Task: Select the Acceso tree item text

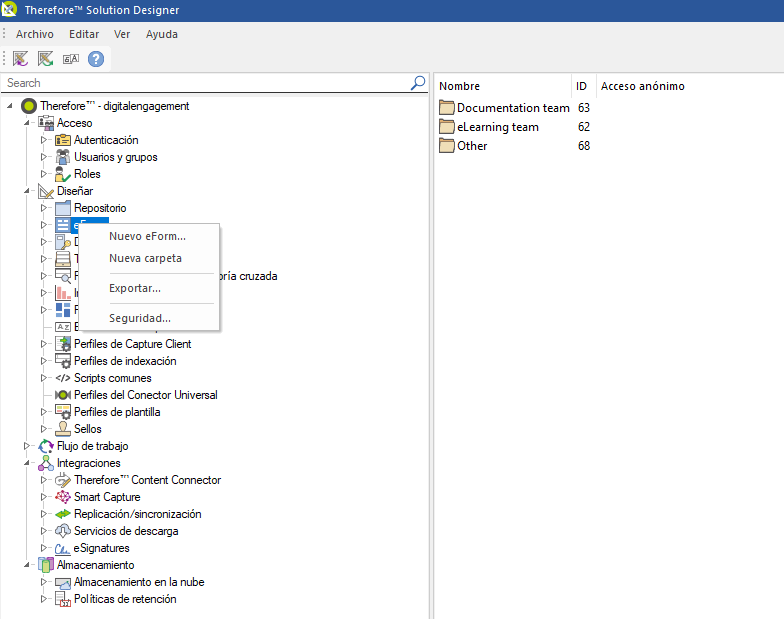Action: 74,123
